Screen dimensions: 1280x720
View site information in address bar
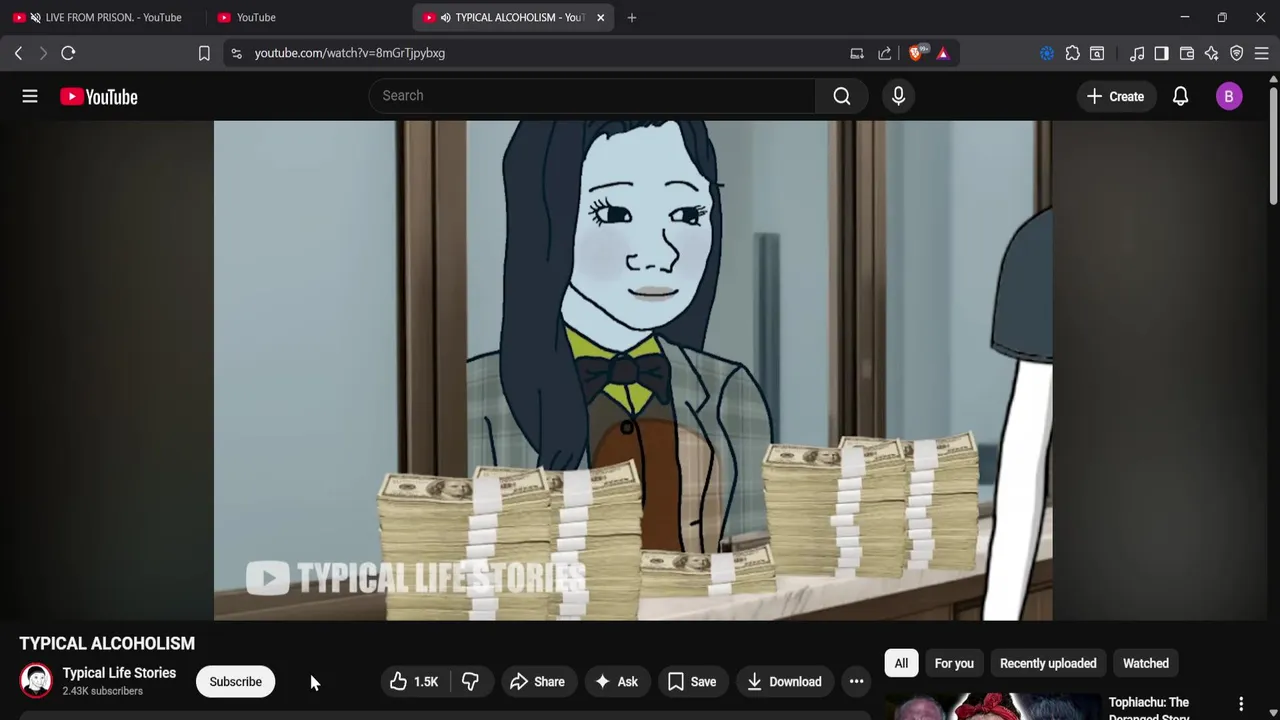(236, 53)
